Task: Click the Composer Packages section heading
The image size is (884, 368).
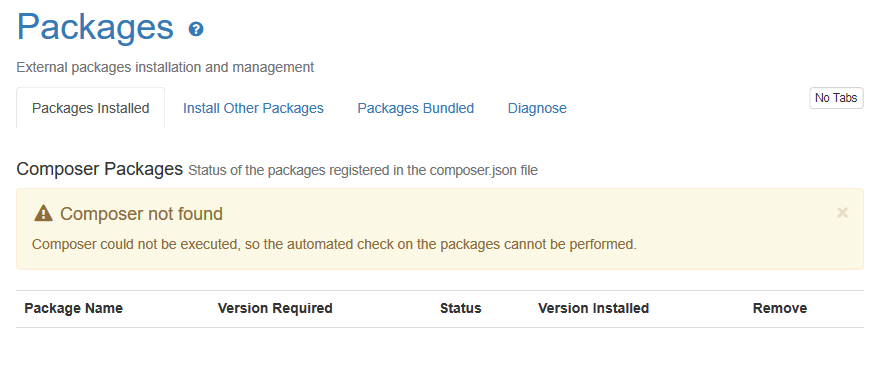Action: point(100,169)
